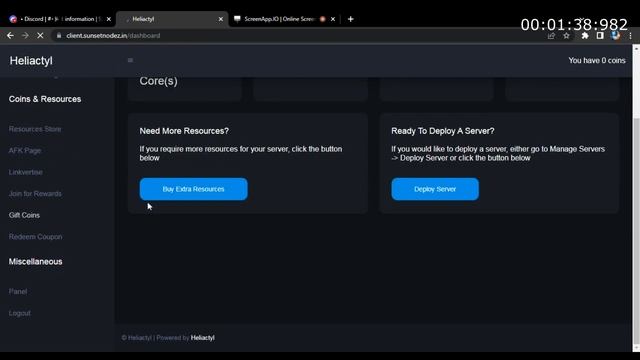This screenshot has height=360, width=640.
Task: Click the Heliactyl footer link
Action: click(202, 338)
